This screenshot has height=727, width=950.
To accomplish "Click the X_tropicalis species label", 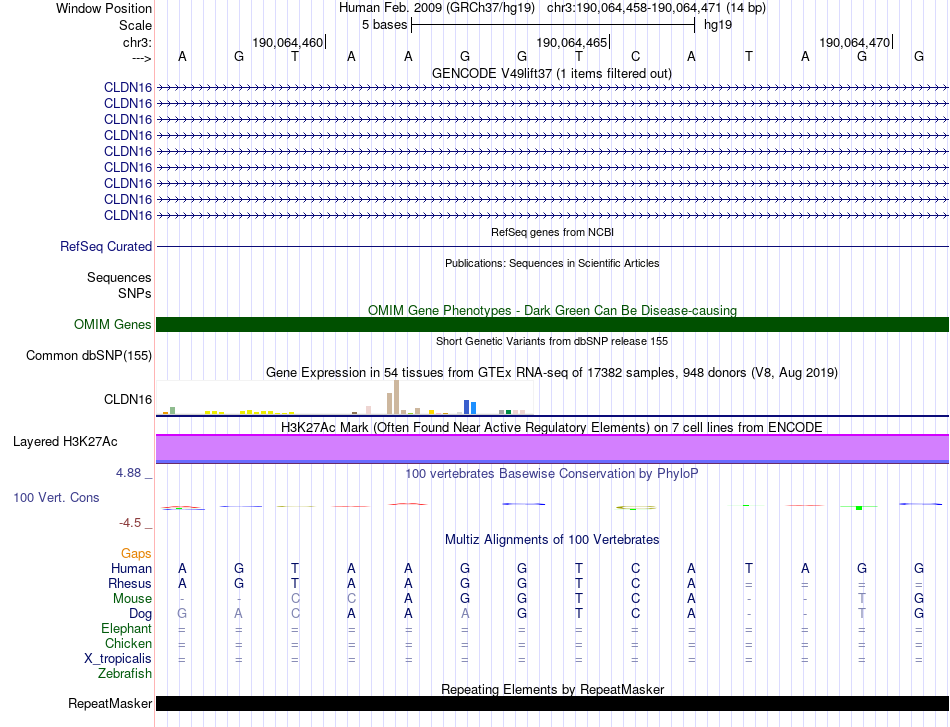I will pyautogui.click(x=118, y=658).
